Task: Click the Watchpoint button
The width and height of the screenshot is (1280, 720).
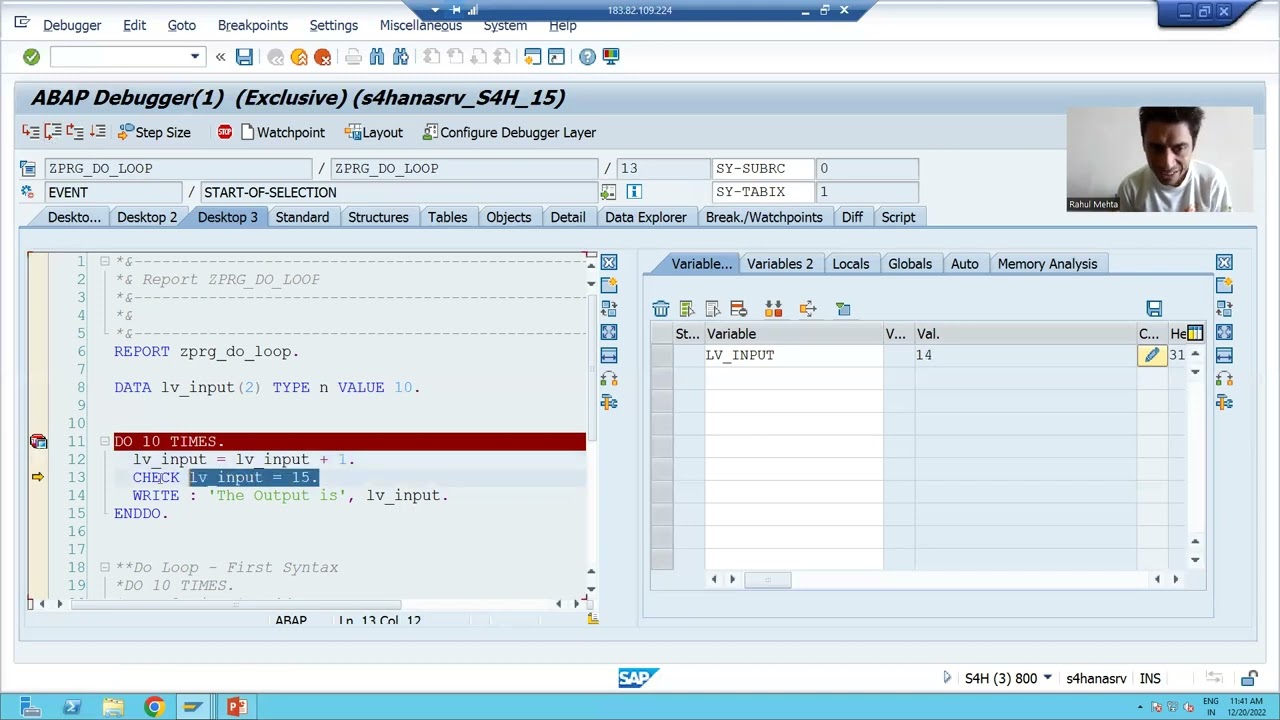Action: (x=282, y=132)
